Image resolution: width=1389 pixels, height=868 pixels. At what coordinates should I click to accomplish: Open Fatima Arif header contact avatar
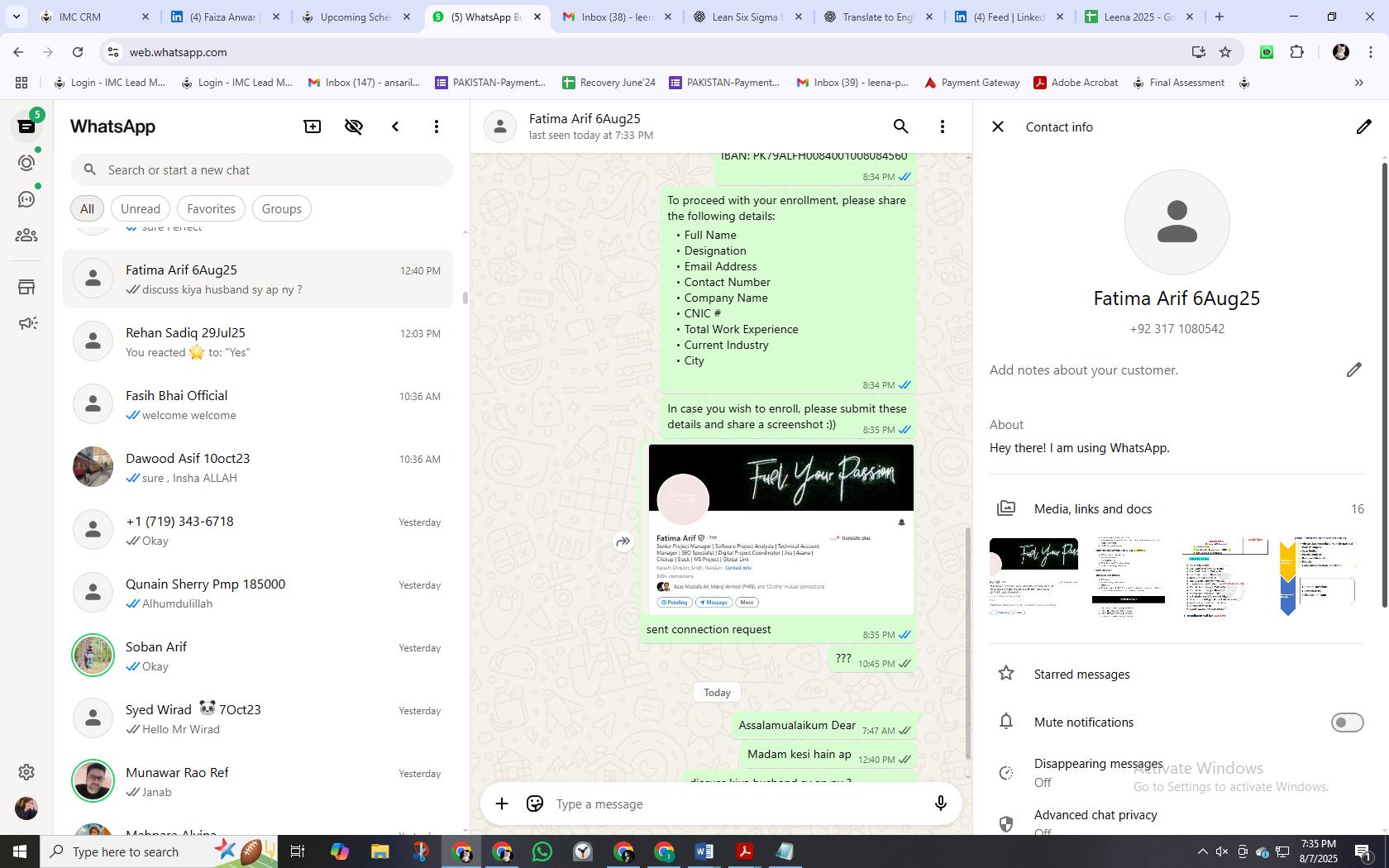tap(499, 126)
